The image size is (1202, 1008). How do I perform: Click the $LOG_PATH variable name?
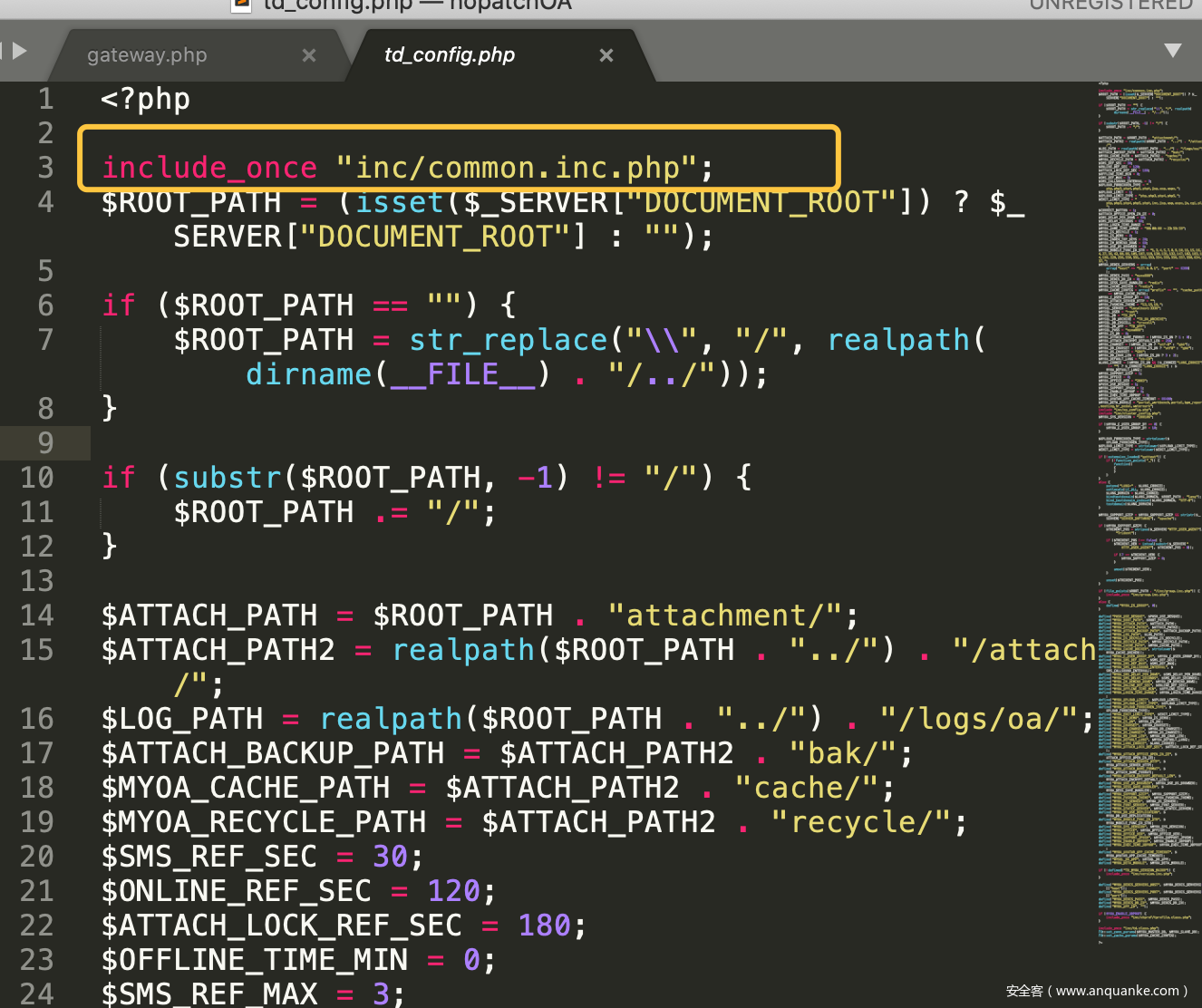tap(182, 719)
